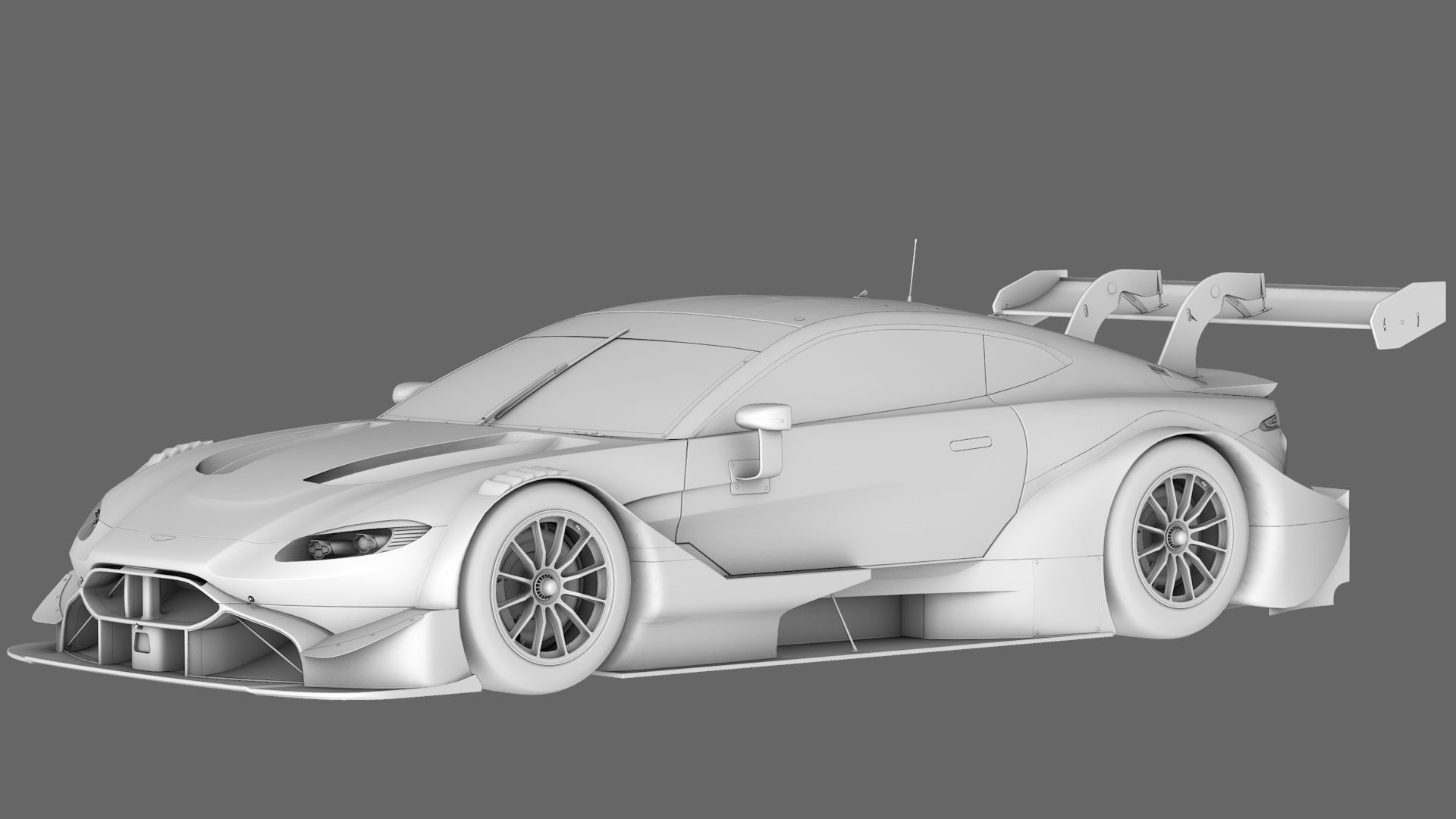Select the winged badge on the hood nose

click(x=164, y=538)
